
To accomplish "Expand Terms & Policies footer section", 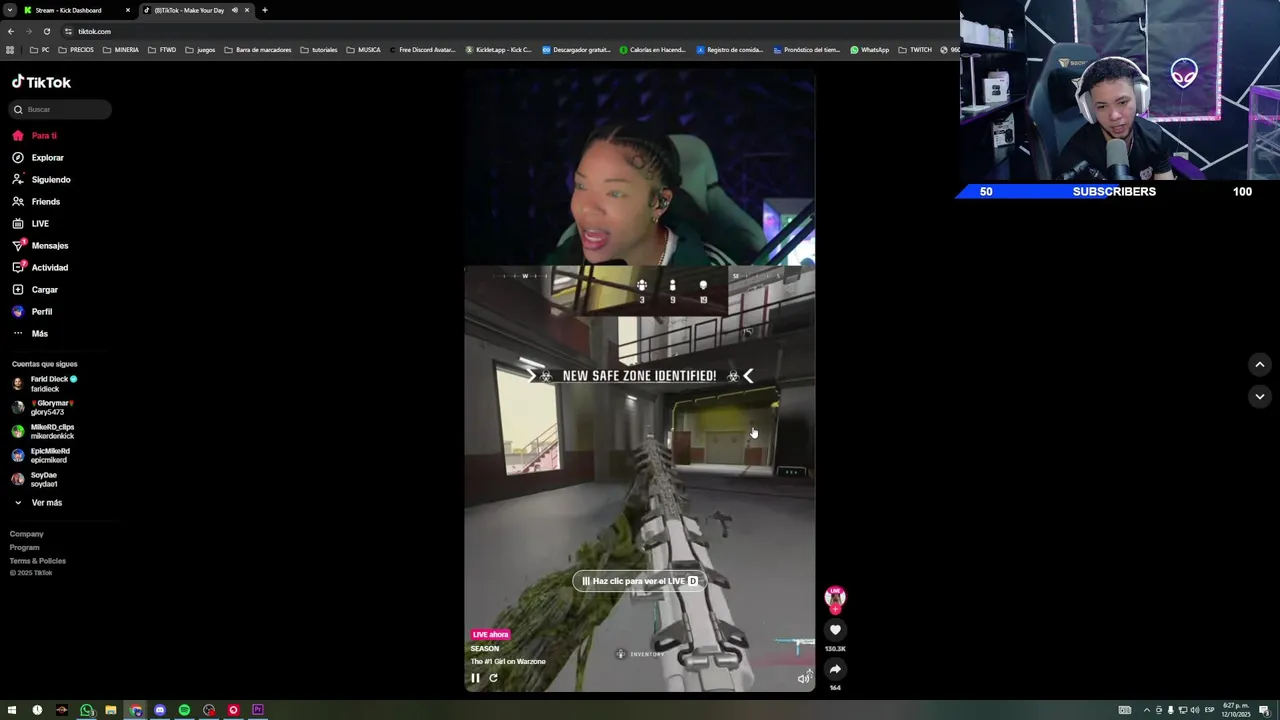I will pos(38,561).
